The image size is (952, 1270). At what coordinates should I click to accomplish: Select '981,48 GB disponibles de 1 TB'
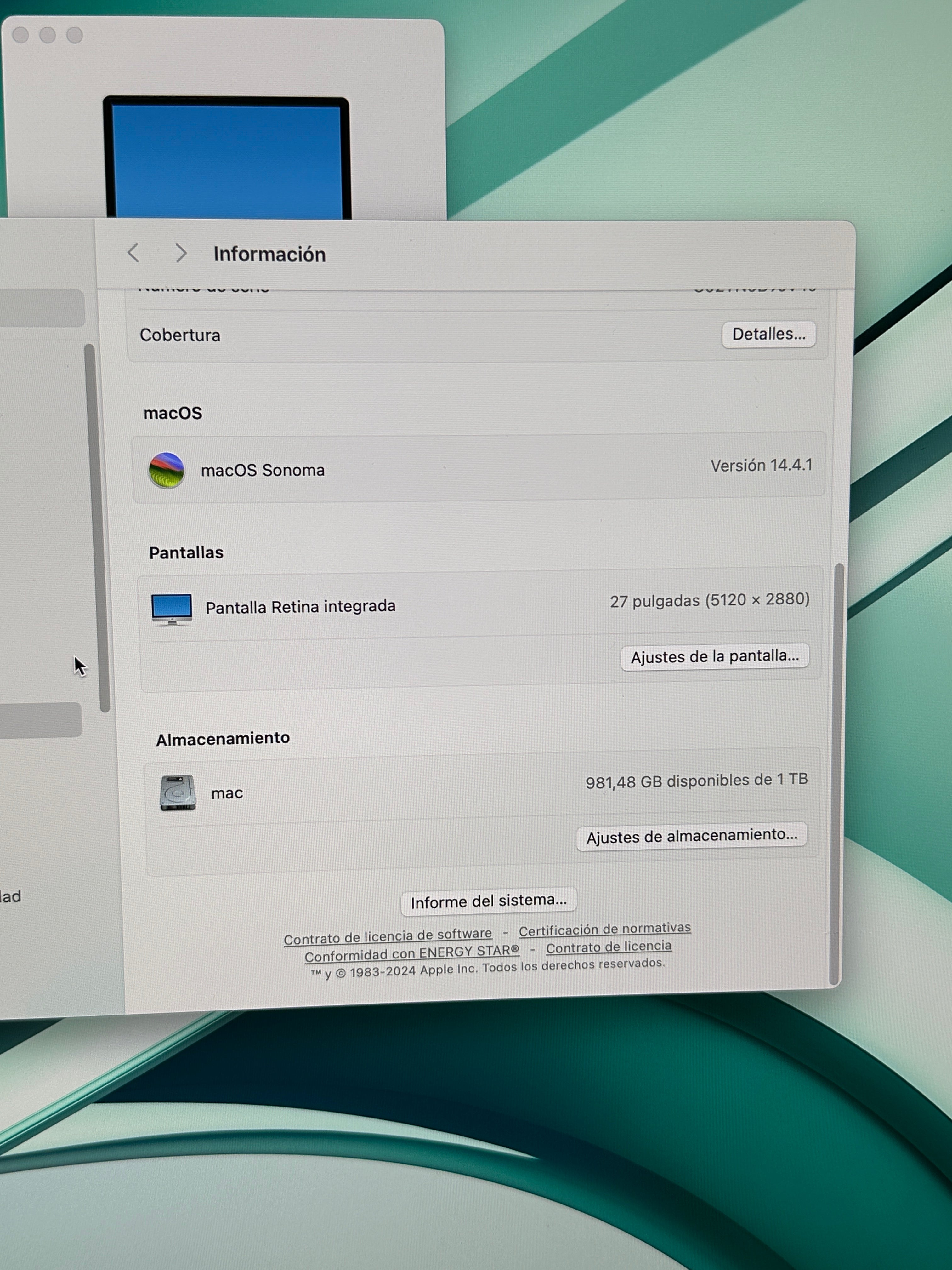tap(697, 781)
